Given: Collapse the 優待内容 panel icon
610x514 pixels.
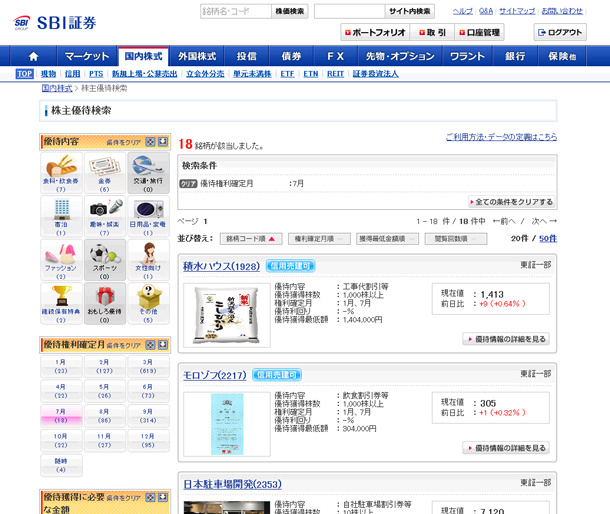Looking at the screenshot, I should point(150,142).
